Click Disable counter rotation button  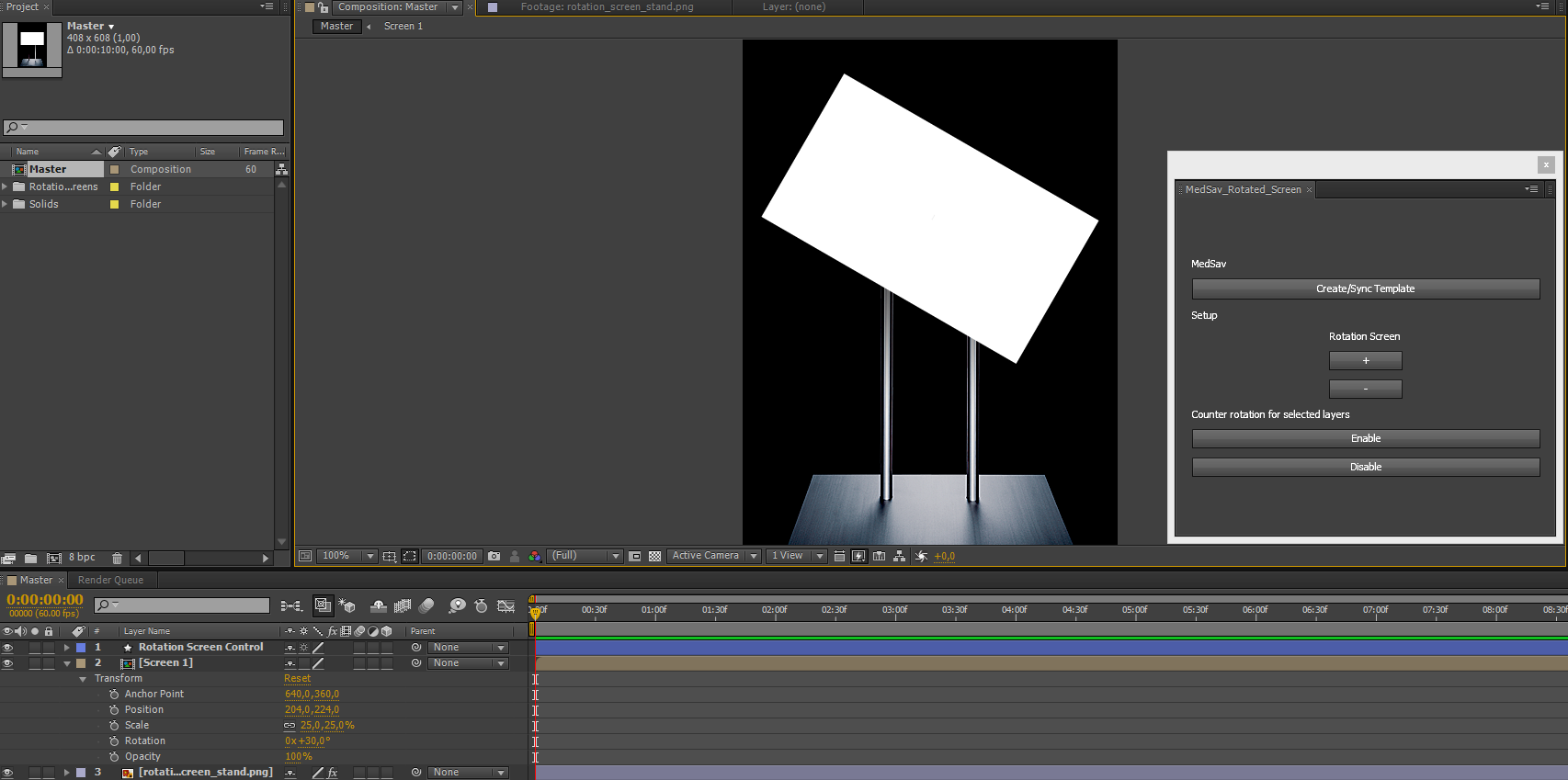pyautogui.click(x=1365, y=467)
